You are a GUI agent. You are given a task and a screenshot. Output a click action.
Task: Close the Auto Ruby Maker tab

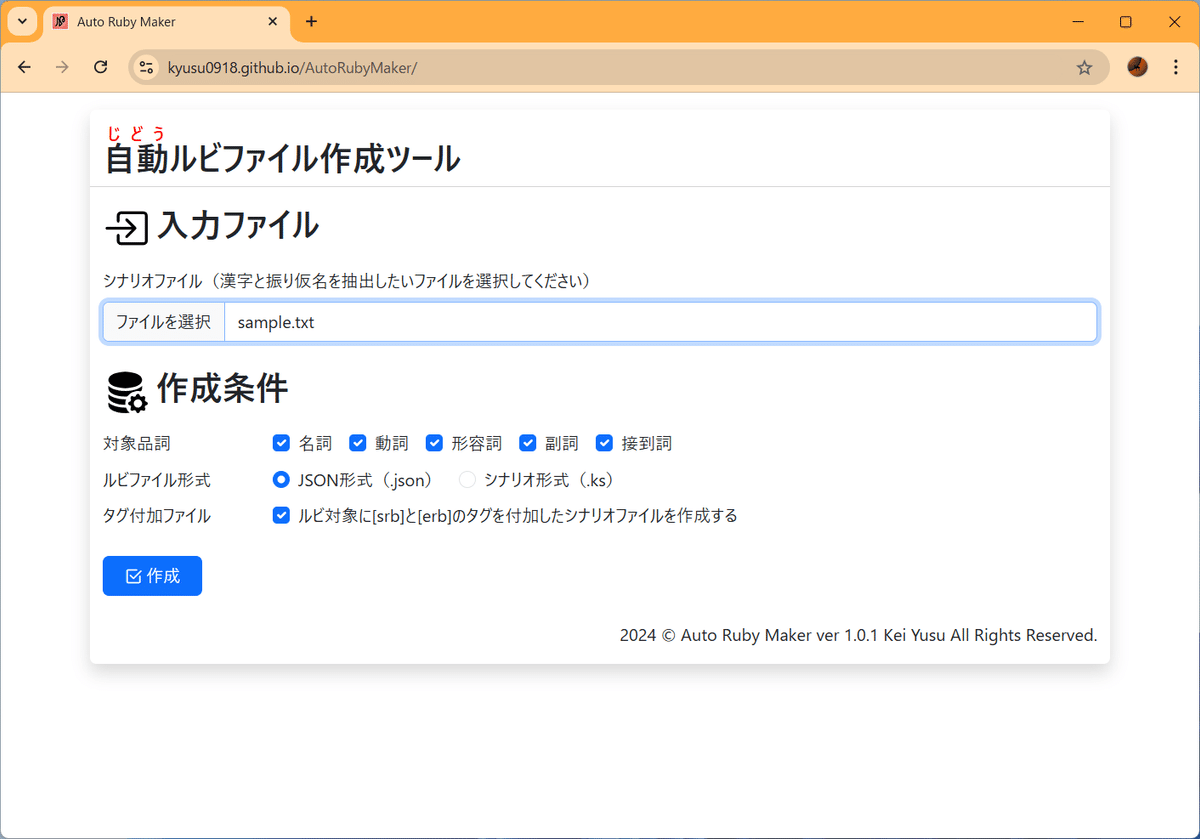[x=273, y=21]
